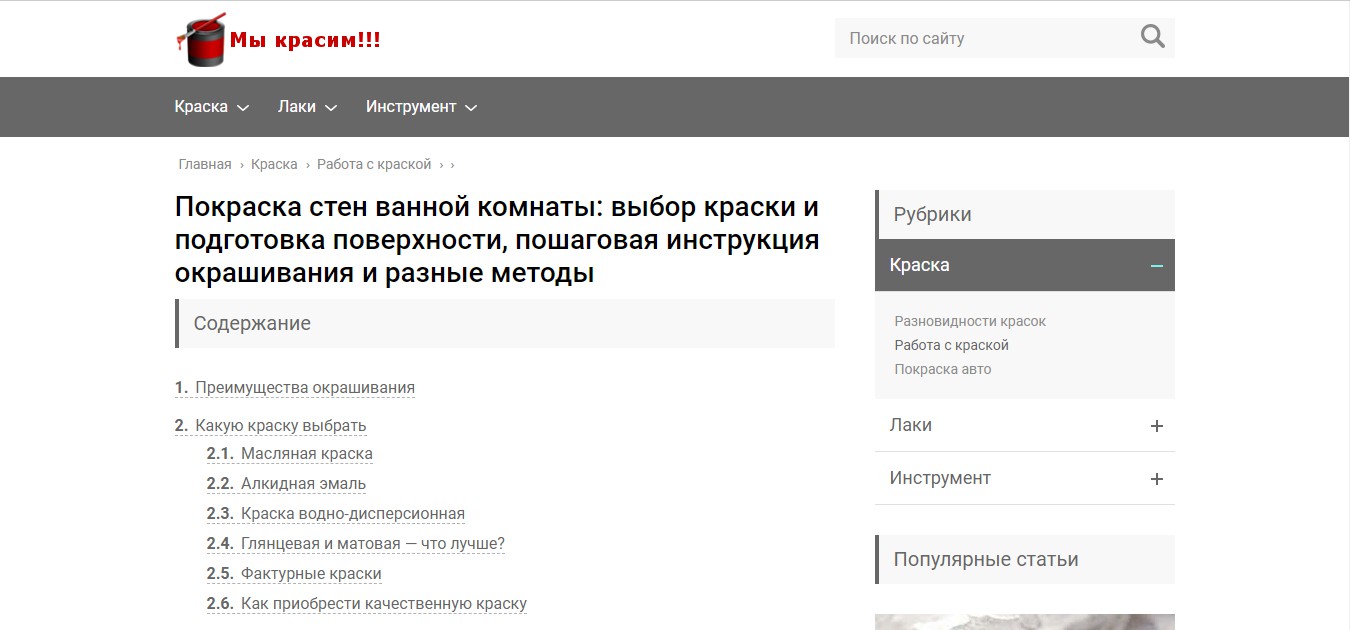Click the Мы красим!!! site title
The image size is (1350, 630).
click(305, 40)
